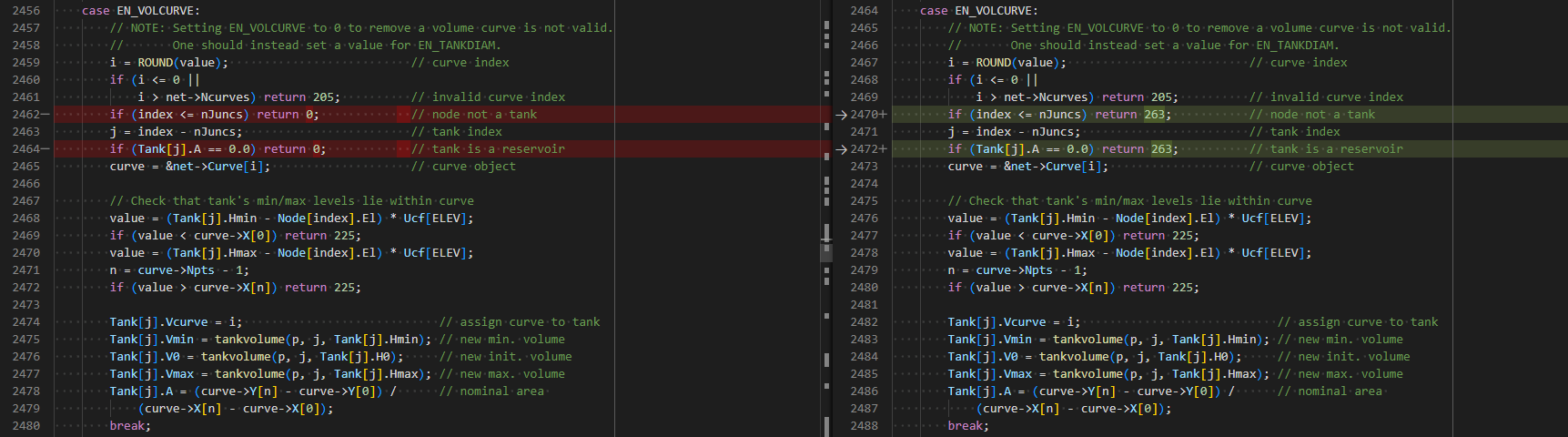Click the changed value 263 on line 2470
The height and width of the screenshot is (437, 1568).
pyautogui.click(x=1155, y=115)
